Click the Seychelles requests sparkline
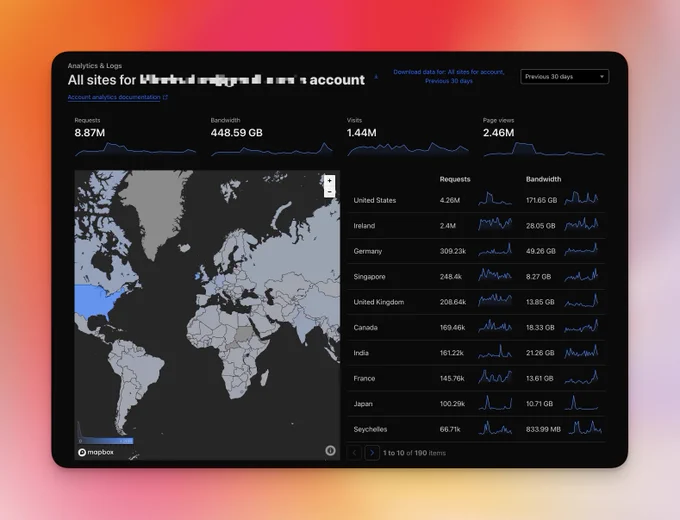 [x=495, y=428]
